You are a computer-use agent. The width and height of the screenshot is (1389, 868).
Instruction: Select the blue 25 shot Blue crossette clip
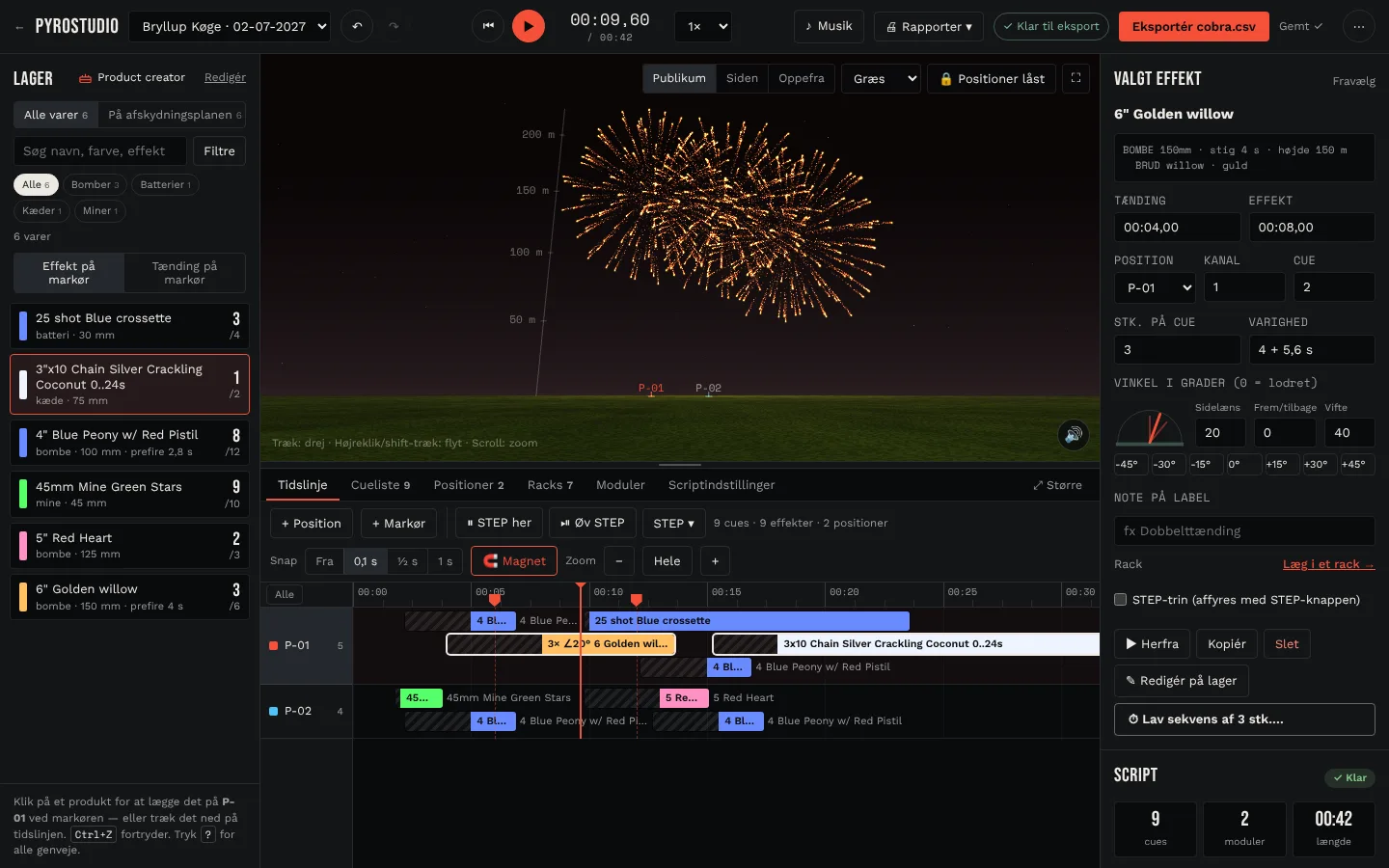point(749,621)
